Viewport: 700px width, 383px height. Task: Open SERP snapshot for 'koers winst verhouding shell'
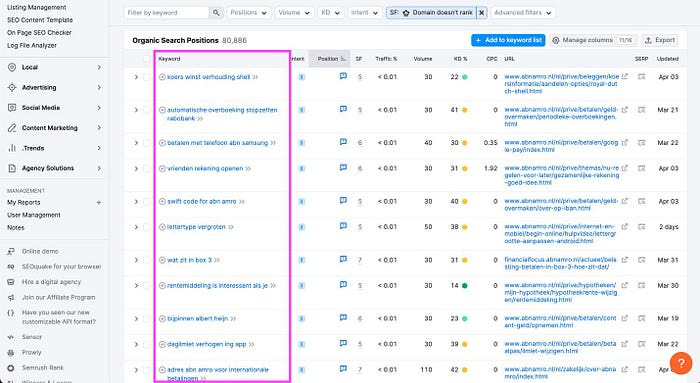click(x=642, y=77)
